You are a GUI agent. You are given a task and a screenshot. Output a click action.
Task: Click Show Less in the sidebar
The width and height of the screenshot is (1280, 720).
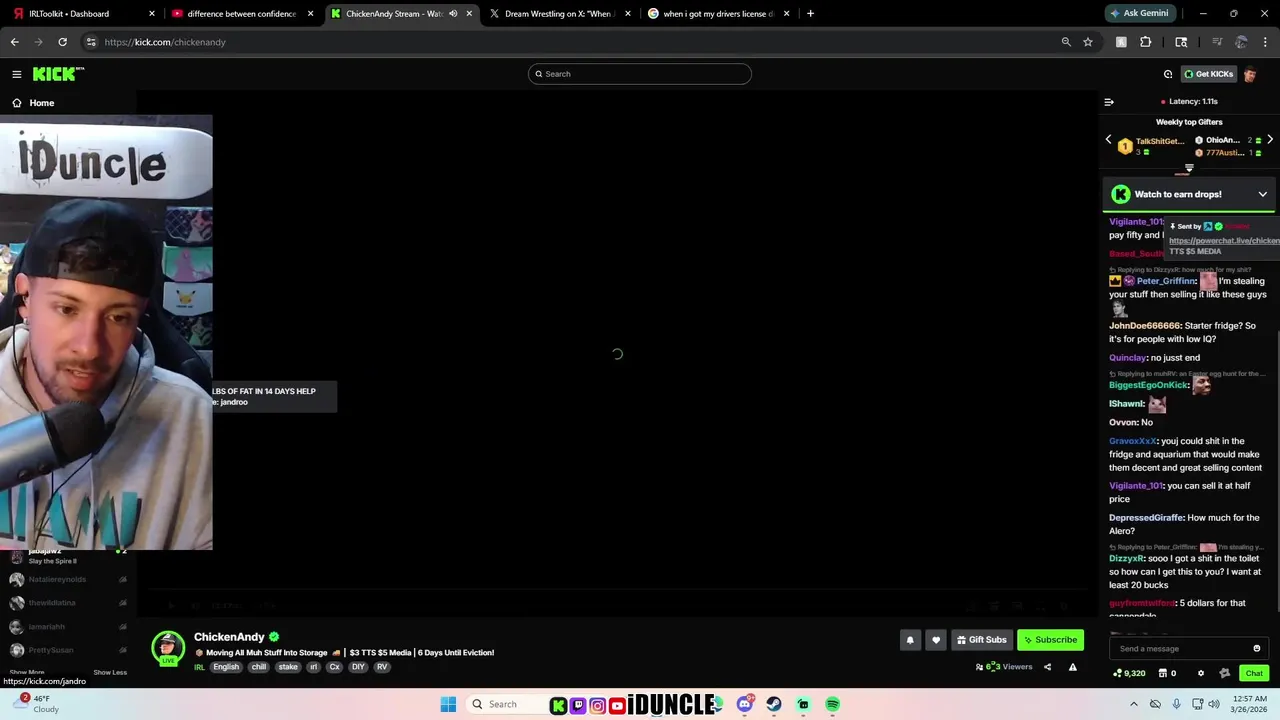coord(110,673)
